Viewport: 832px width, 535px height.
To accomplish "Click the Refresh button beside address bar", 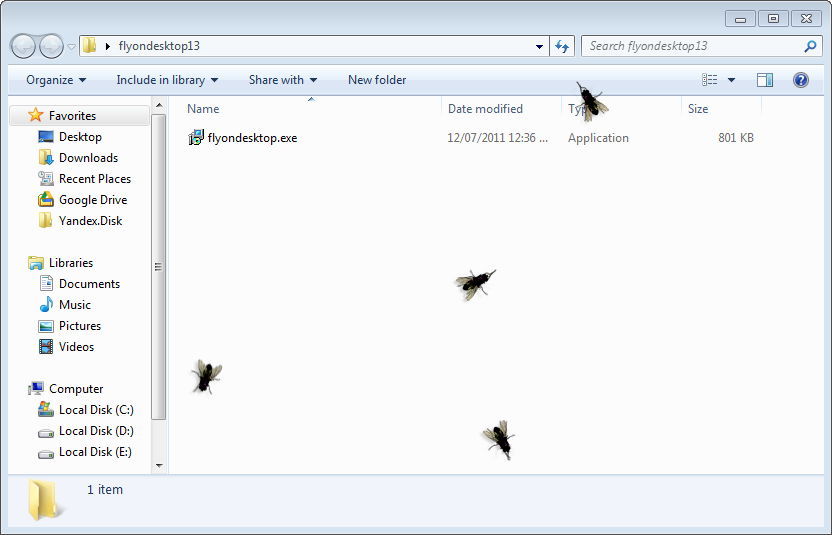I will coord(562,46).
